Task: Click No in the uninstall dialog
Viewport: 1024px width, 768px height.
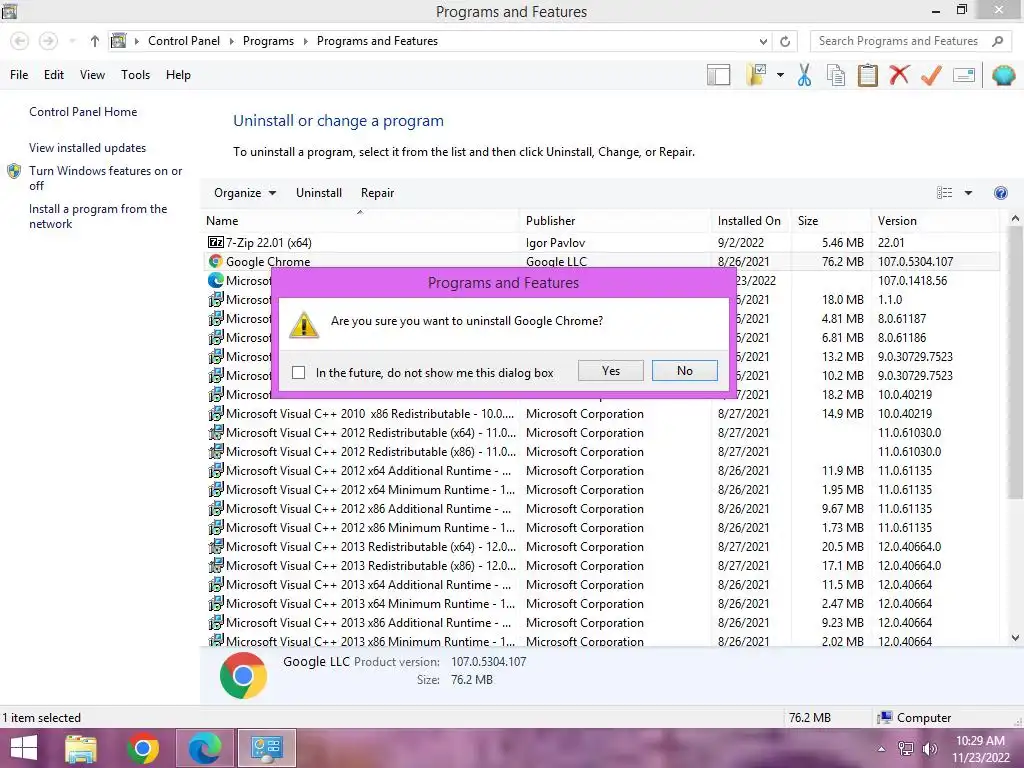Action: coord(684,371)
